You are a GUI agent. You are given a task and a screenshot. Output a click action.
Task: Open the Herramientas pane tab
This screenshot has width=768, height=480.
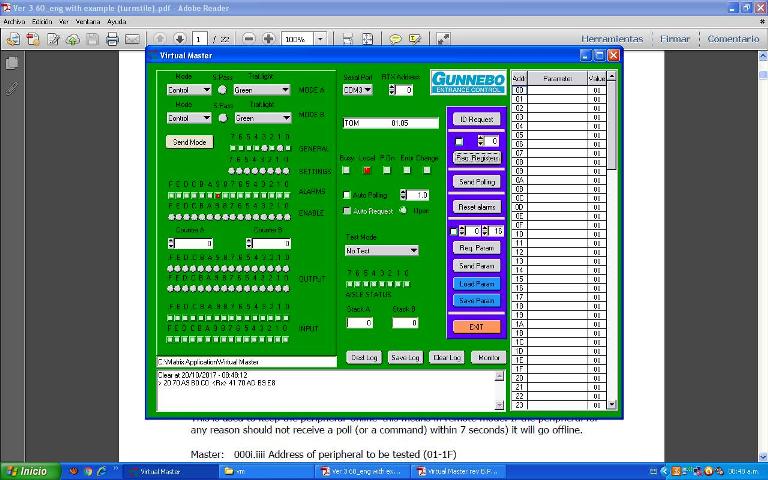point(612,39)
